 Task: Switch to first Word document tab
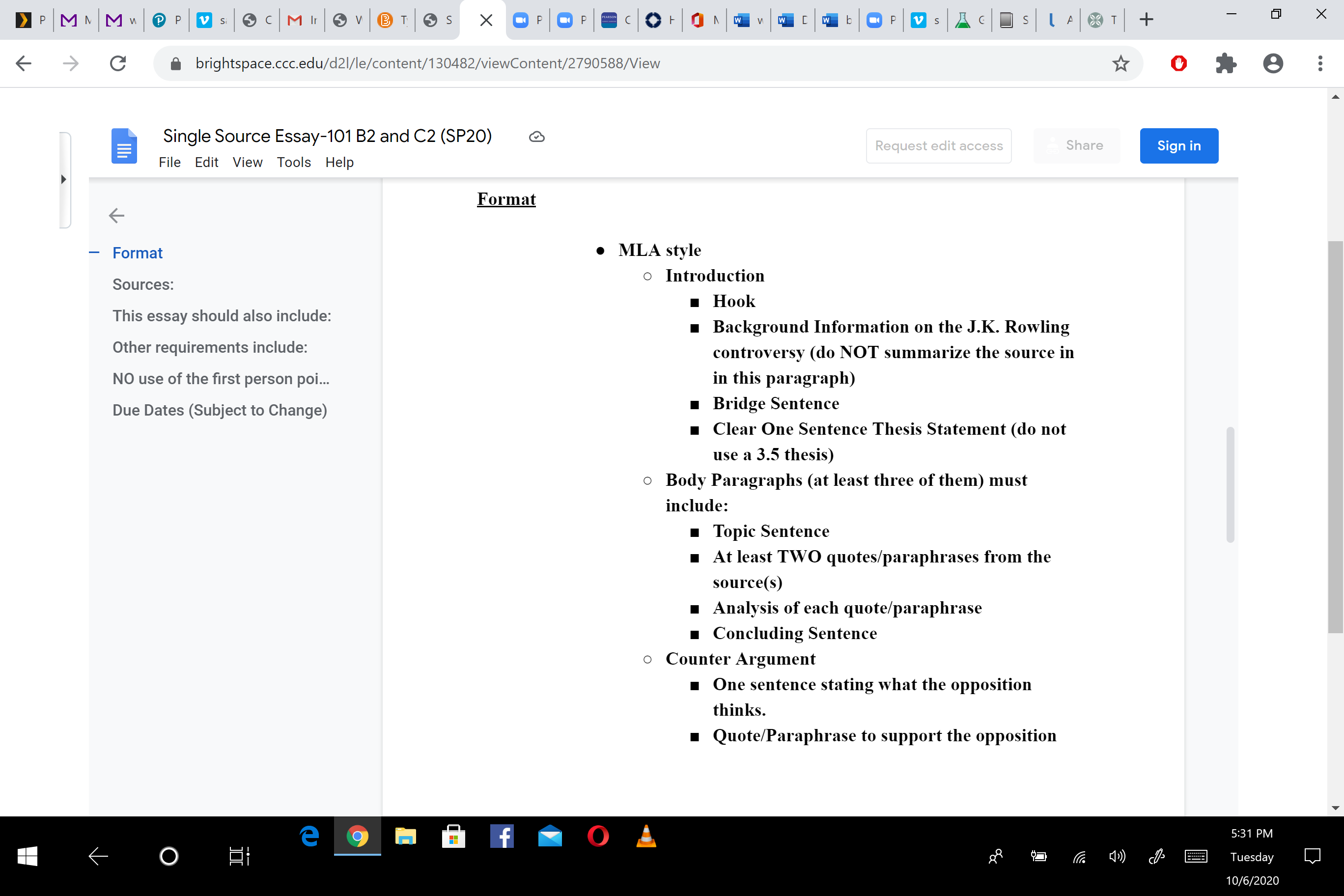tap(749, 21)
